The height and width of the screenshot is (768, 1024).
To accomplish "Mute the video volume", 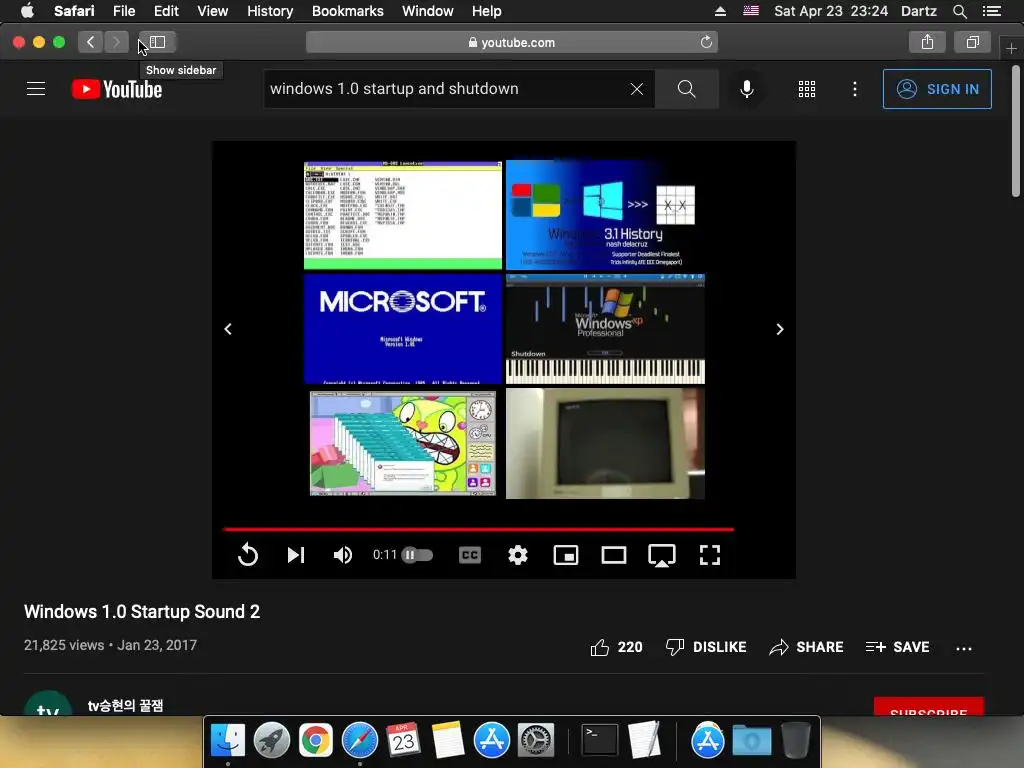I will [343, 555].
